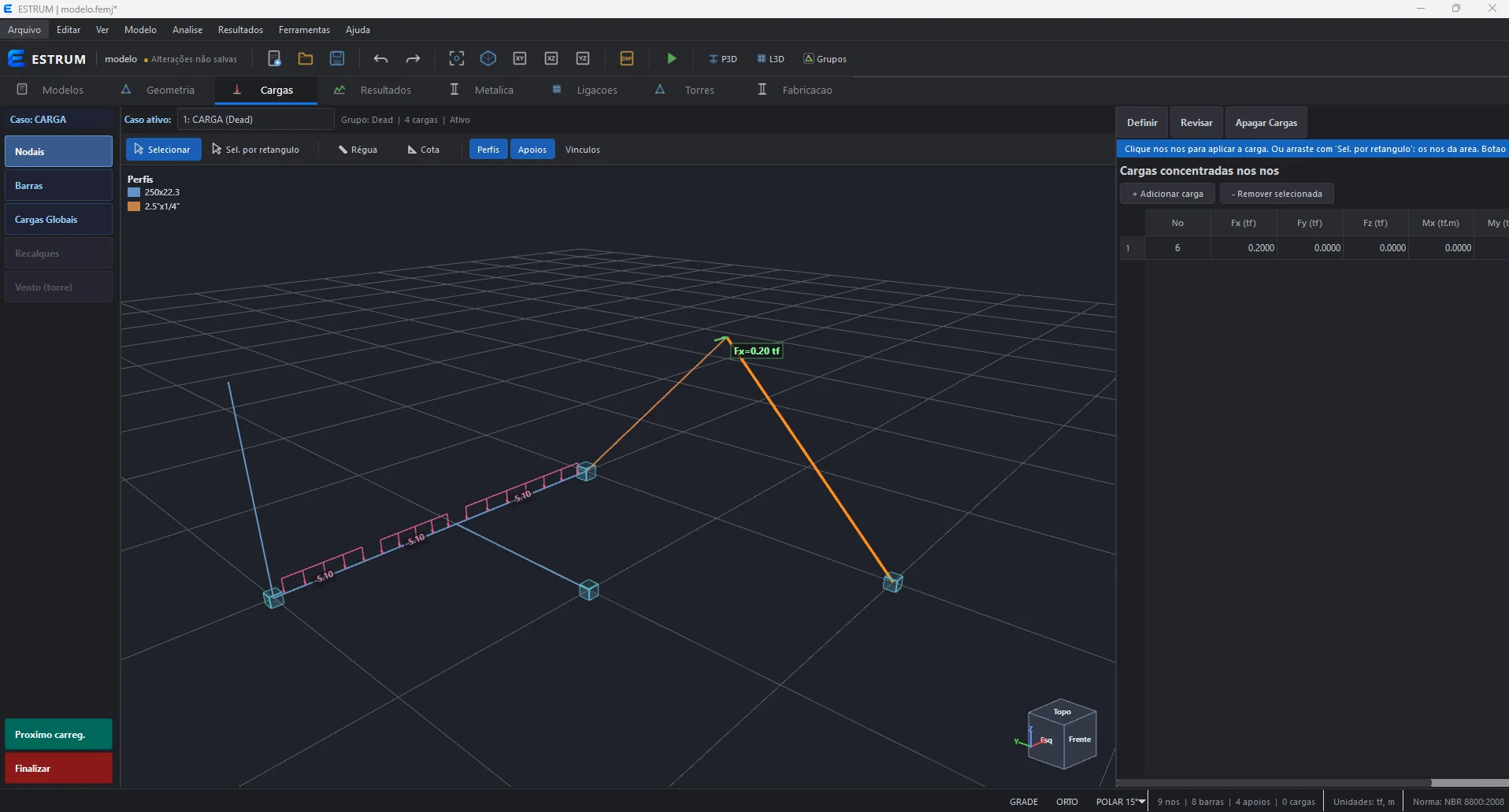
Task: Activate the Régua measuring tool
Action: point(358,150)
